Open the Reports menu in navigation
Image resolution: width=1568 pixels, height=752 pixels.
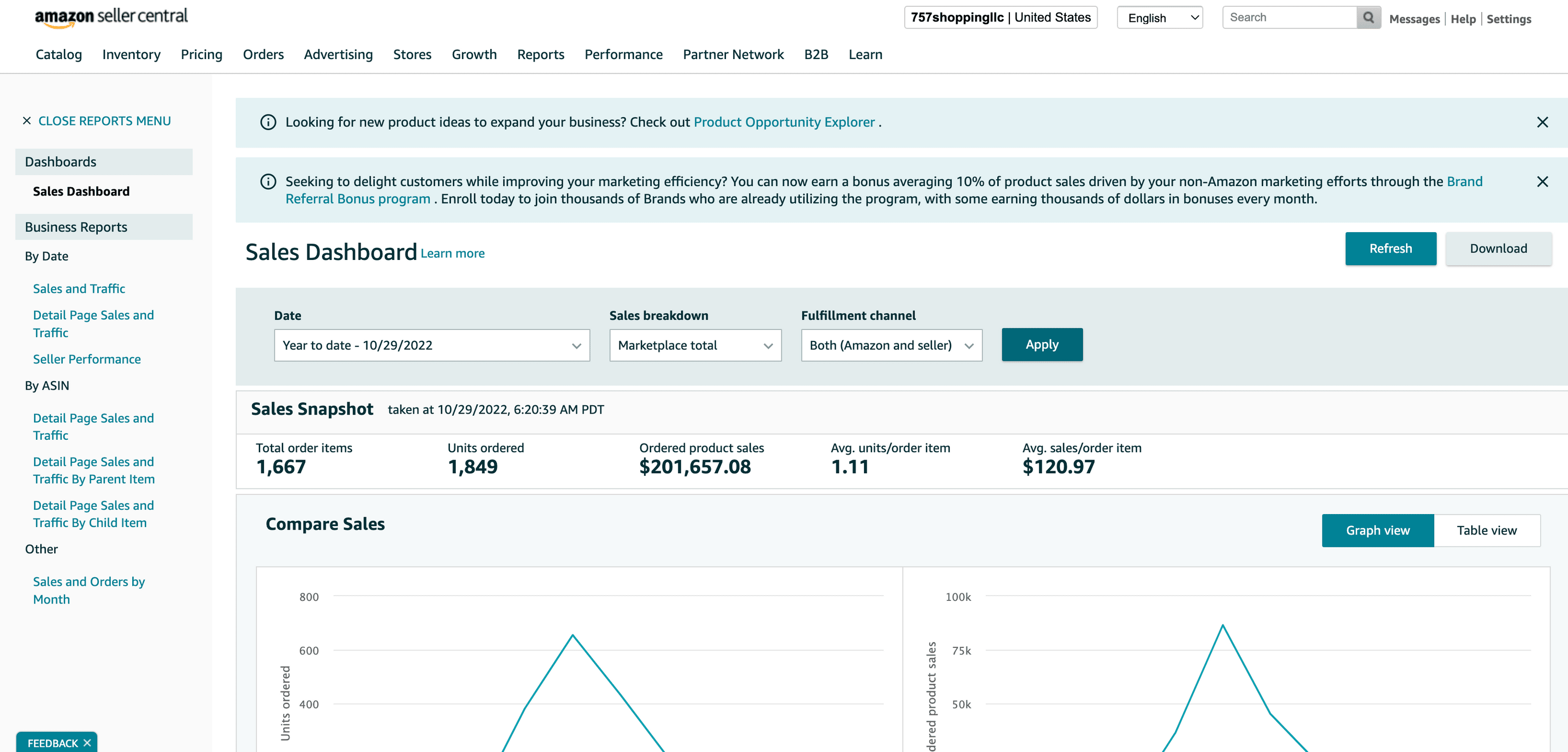[x=540, y=54]
